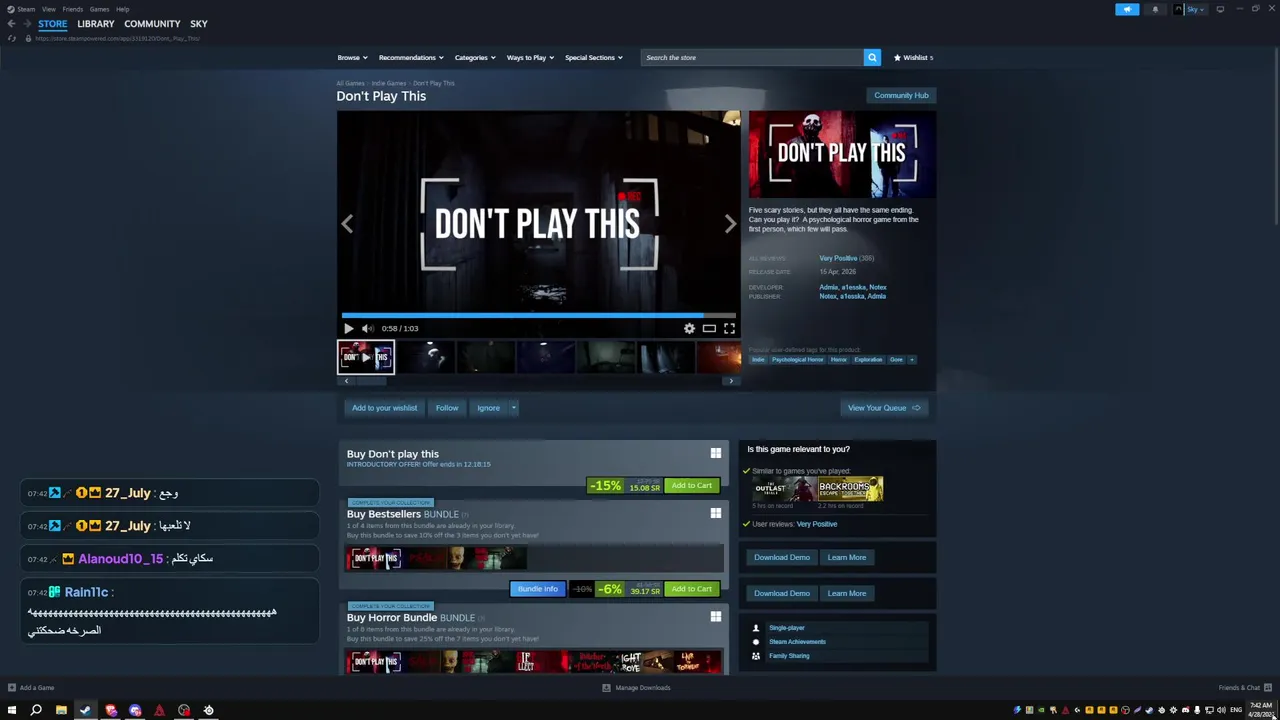Add more tags with plus button
The width and height of the screenshot is (1280, 720).
(x=911, y=359)
